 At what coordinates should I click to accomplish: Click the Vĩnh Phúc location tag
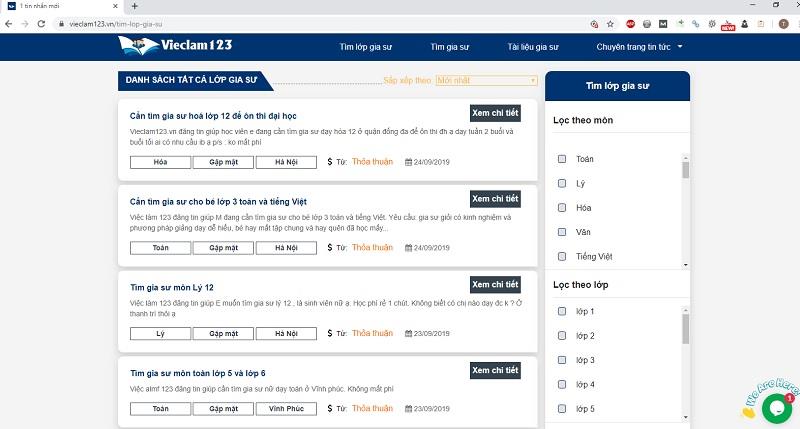[285, 409]
